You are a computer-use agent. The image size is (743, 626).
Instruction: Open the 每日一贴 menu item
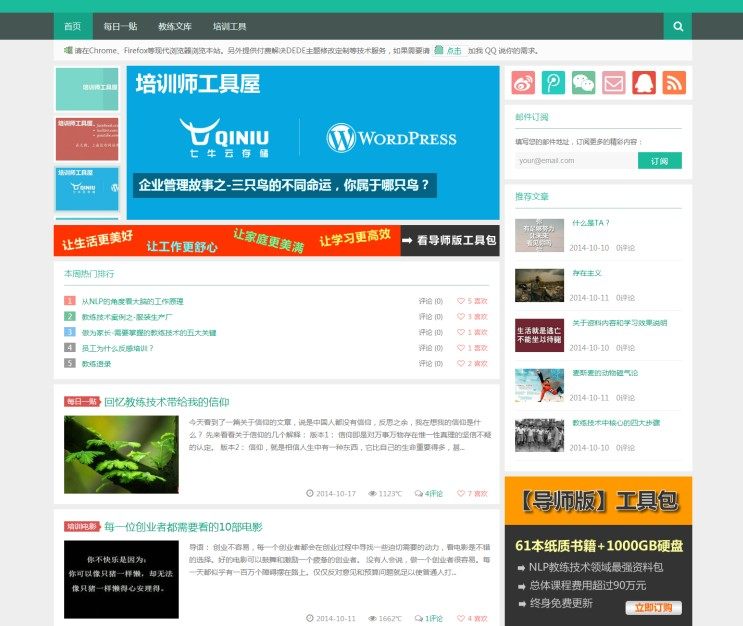[120, 26]
